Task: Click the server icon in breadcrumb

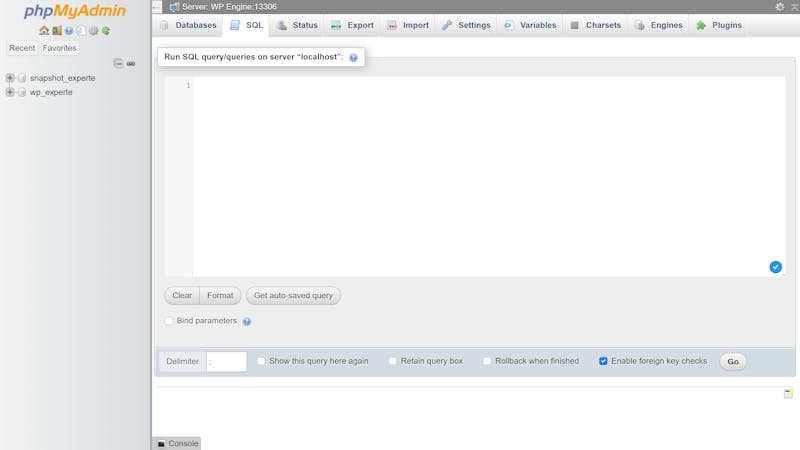Action: pos(174,7)
